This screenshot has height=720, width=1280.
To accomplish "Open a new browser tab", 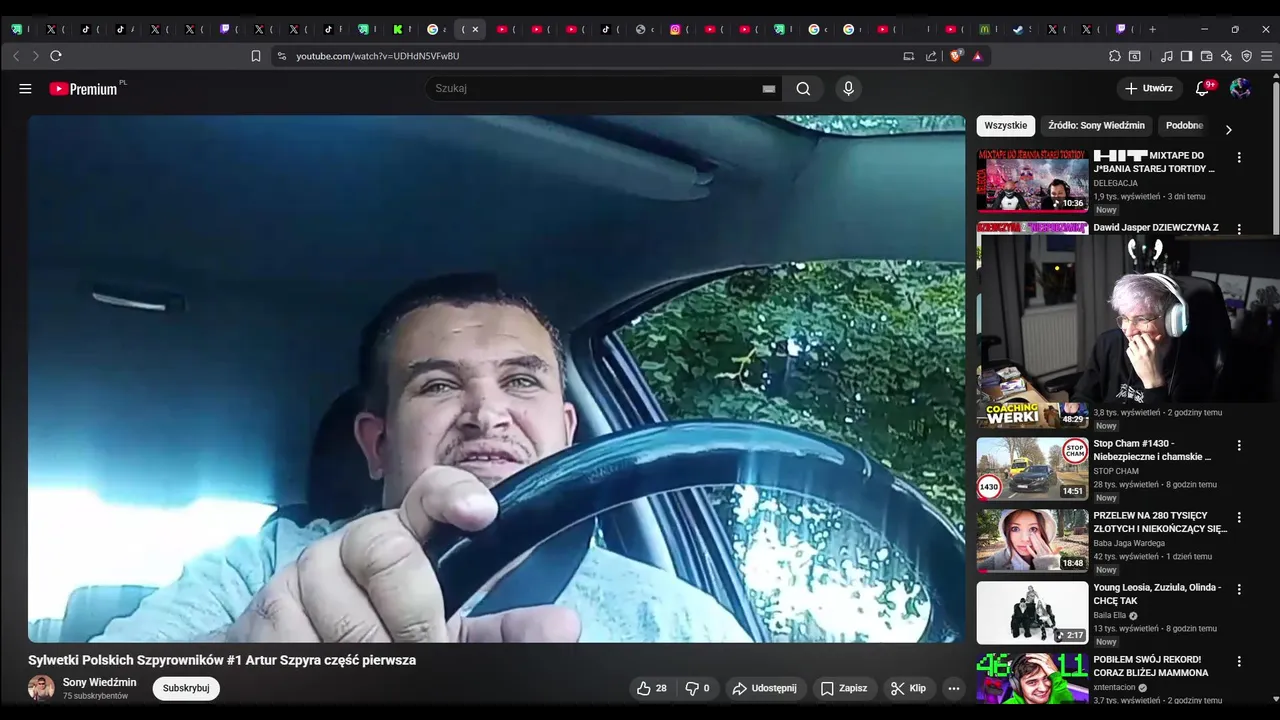I will point(1152,29).
